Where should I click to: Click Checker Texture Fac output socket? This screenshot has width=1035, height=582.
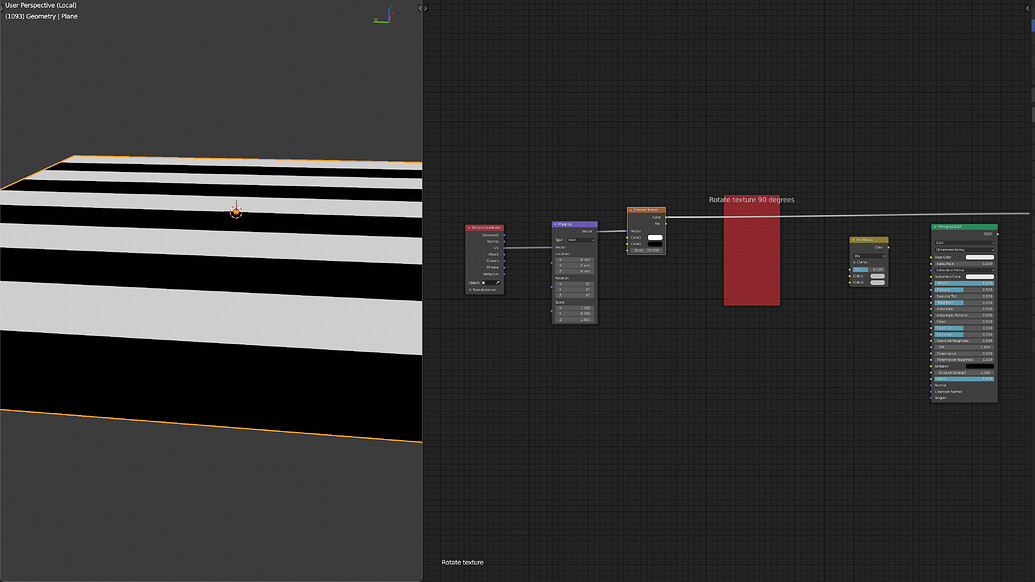[x=666, y=224]
